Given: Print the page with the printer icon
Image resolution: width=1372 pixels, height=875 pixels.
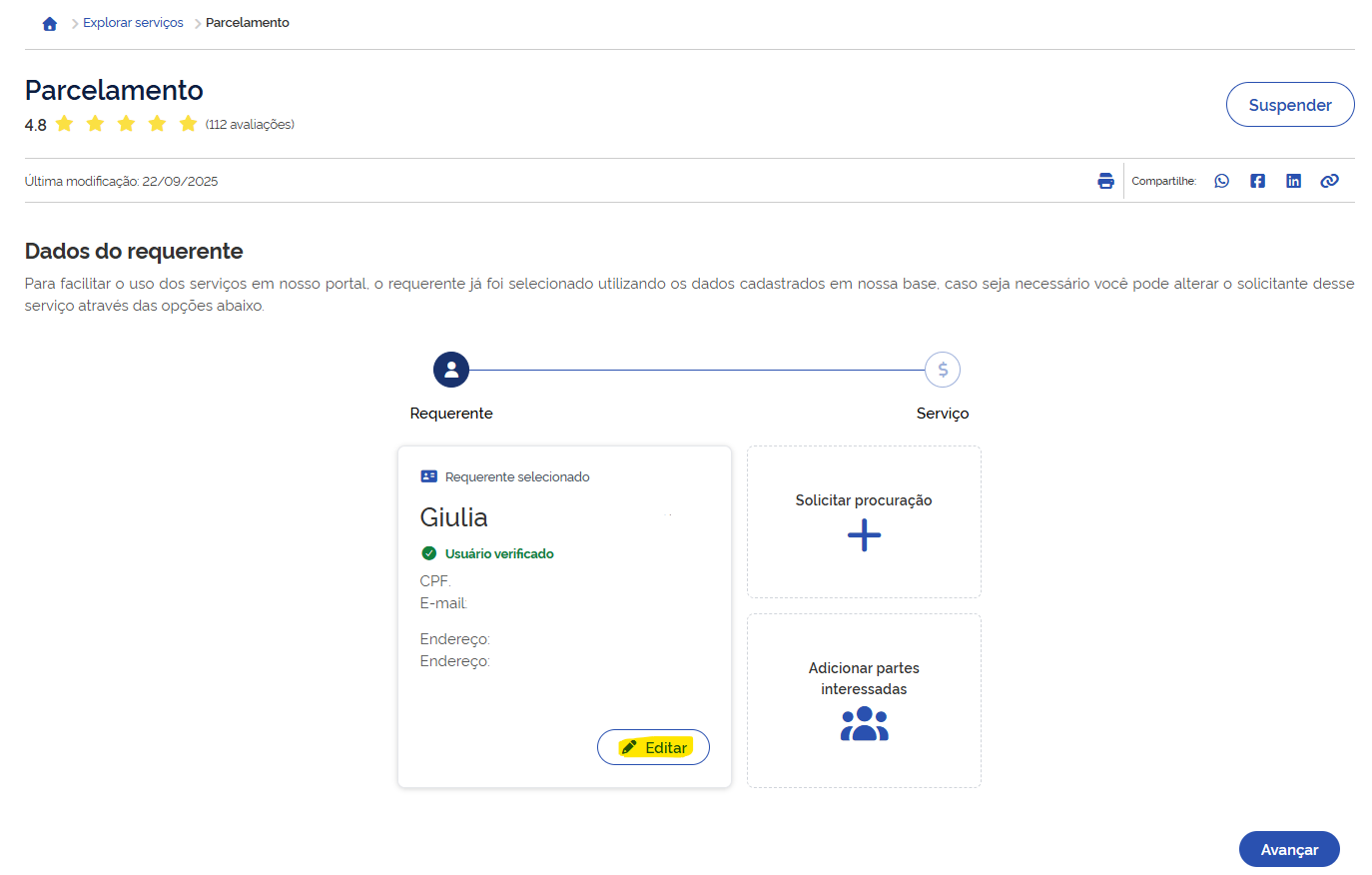Looking at the screenshot, I should coord(1105,181).
